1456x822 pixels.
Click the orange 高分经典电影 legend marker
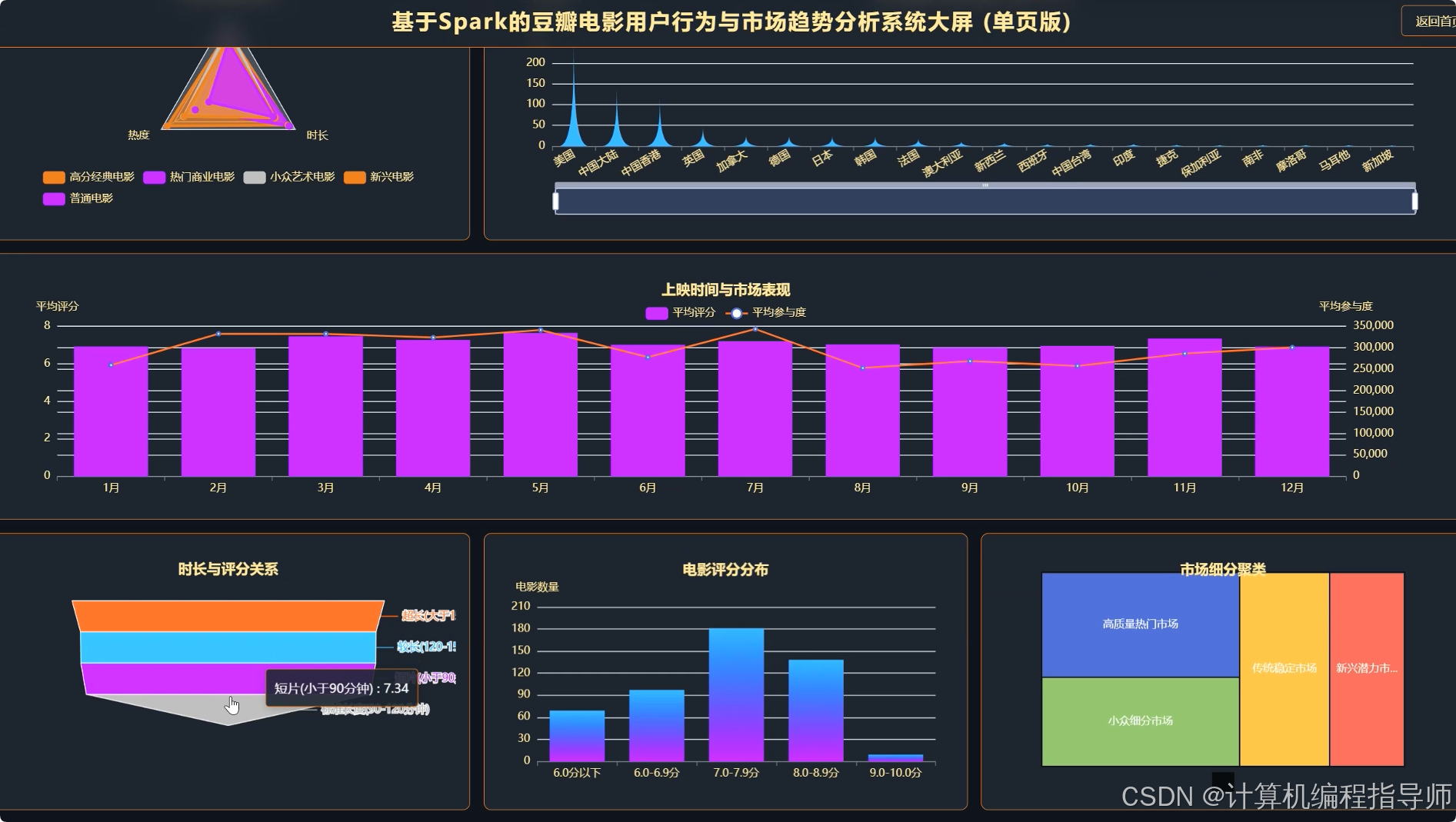point(54,177)
